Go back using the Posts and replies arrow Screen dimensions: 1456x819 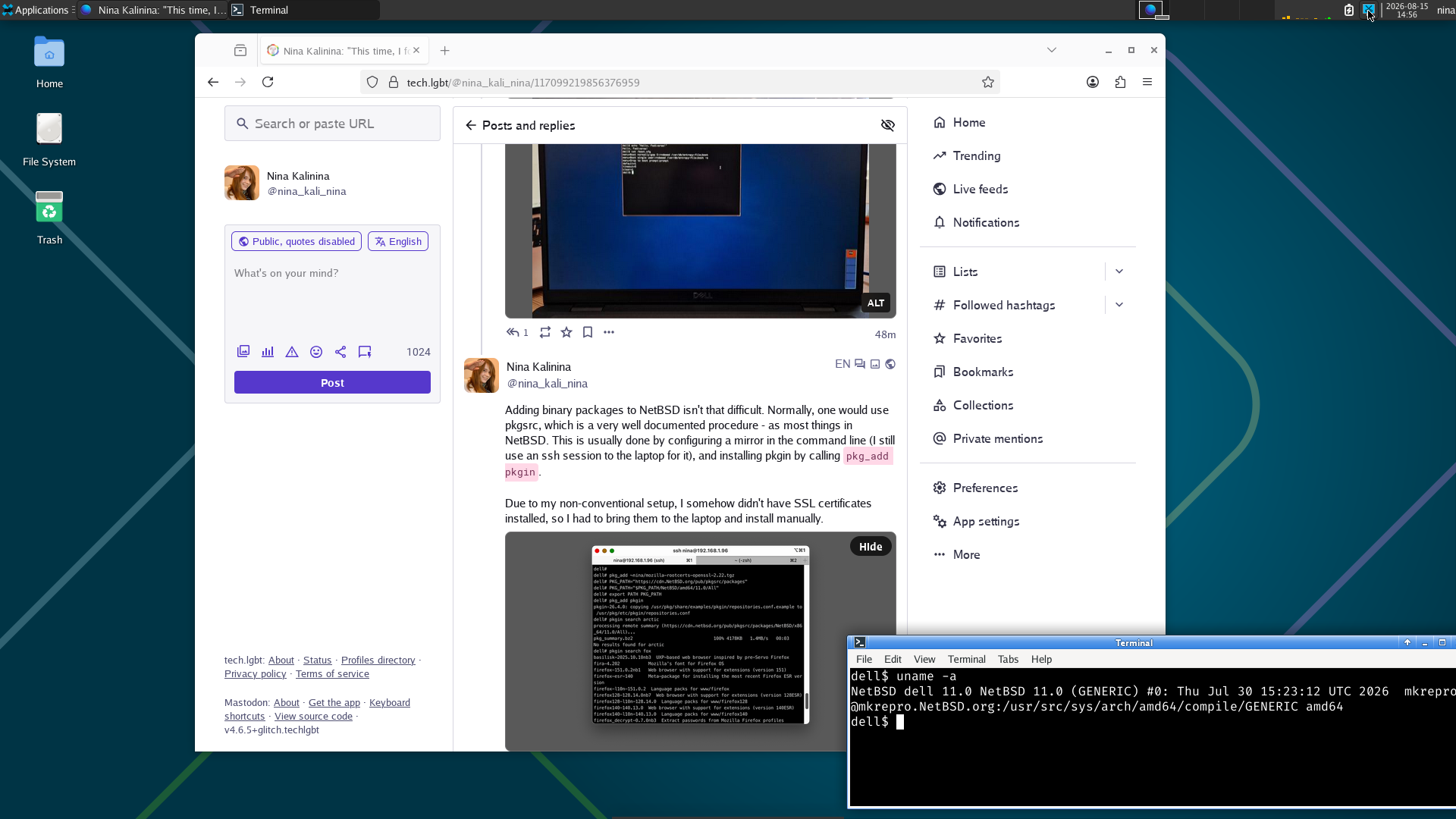471,125
